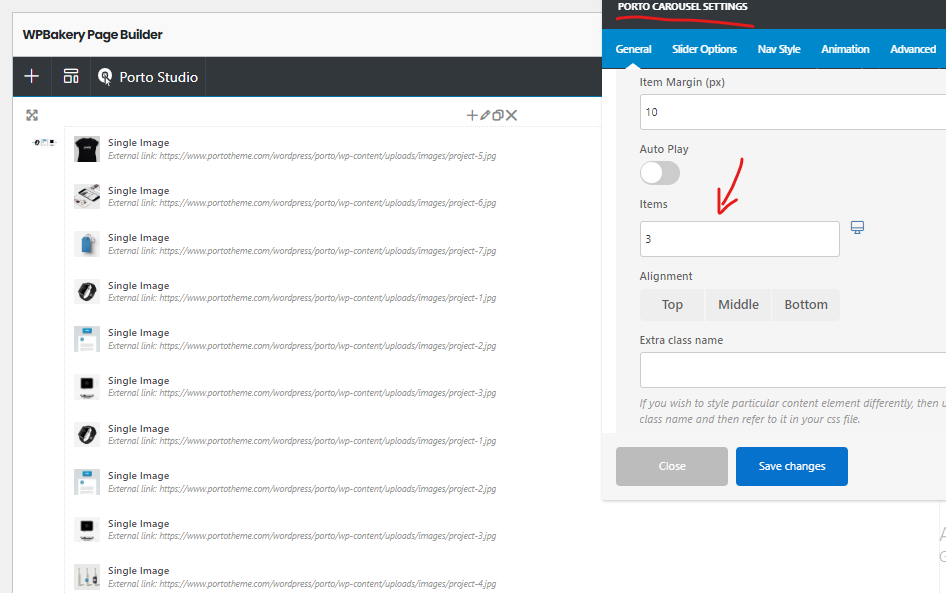Click the external link text for project-6.jpg
The height and width of the screenshot is (593, 946).
(x=302, y=203)
